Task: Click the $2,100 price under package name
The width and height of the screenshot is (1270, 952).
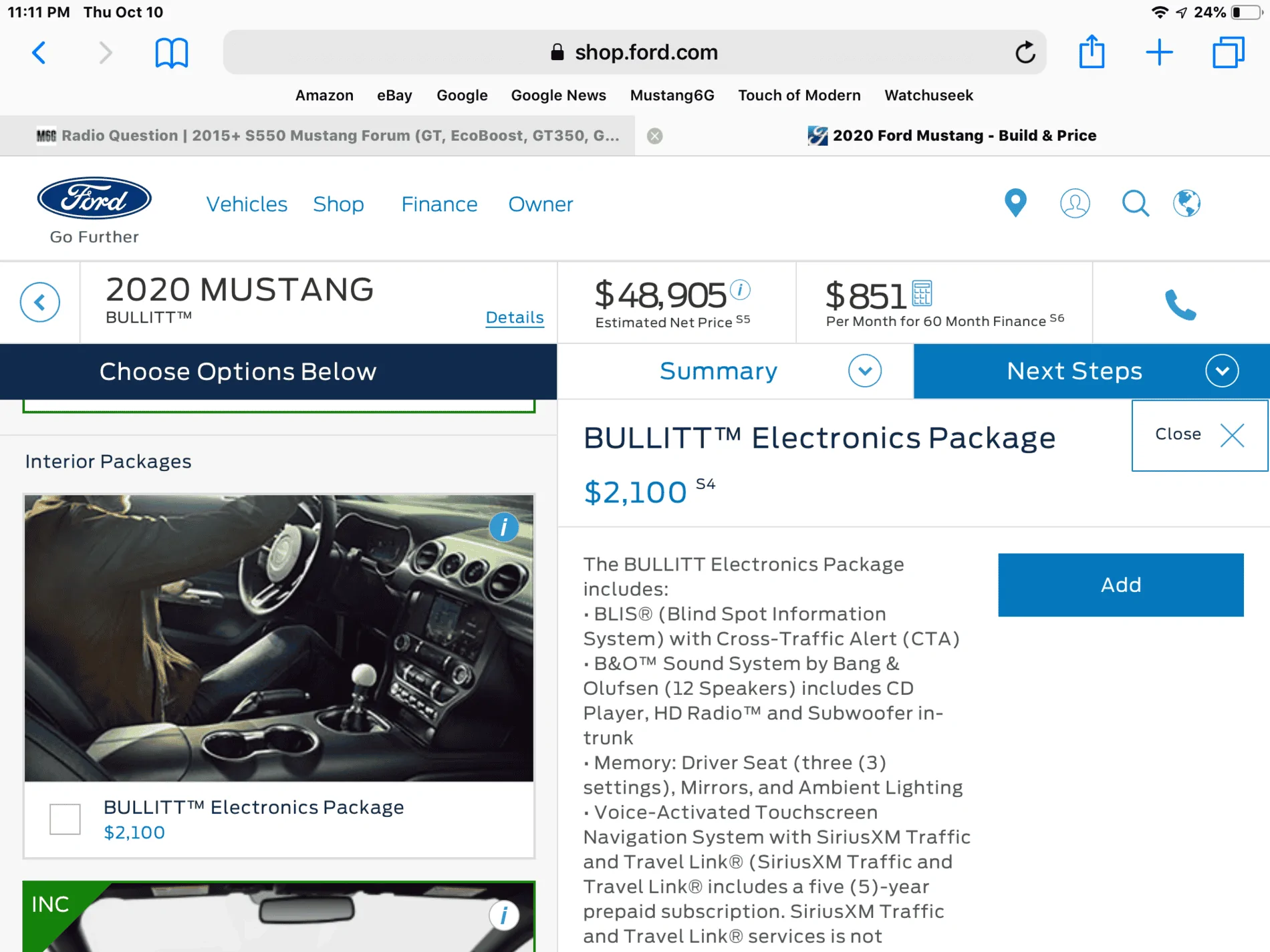Action: point(134,832)
